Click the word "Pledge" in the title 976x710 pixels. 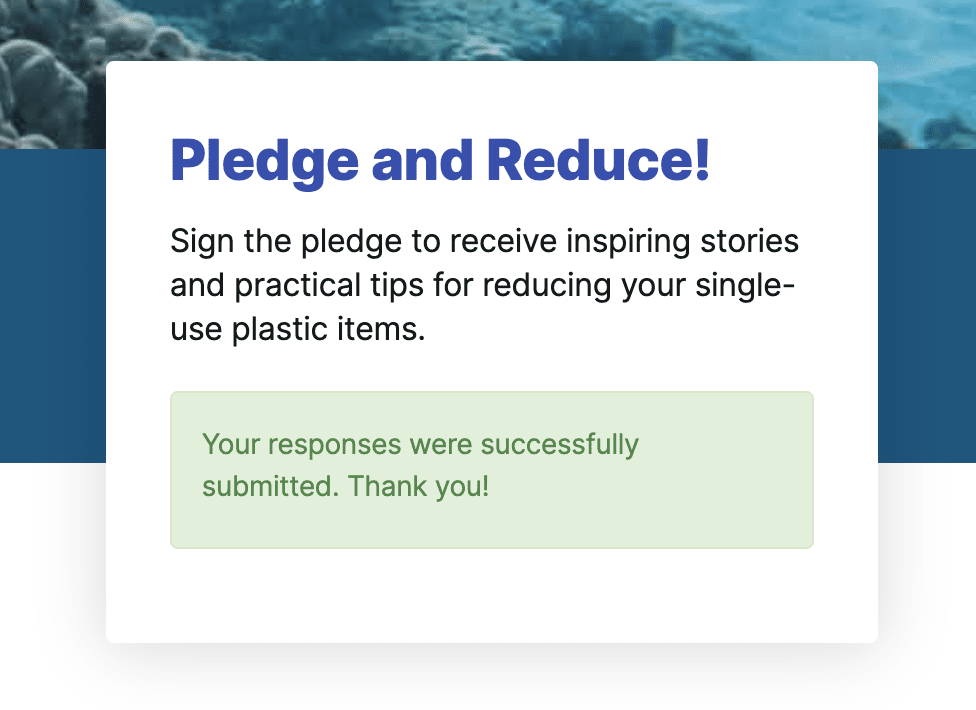click(x=265, y=162)
